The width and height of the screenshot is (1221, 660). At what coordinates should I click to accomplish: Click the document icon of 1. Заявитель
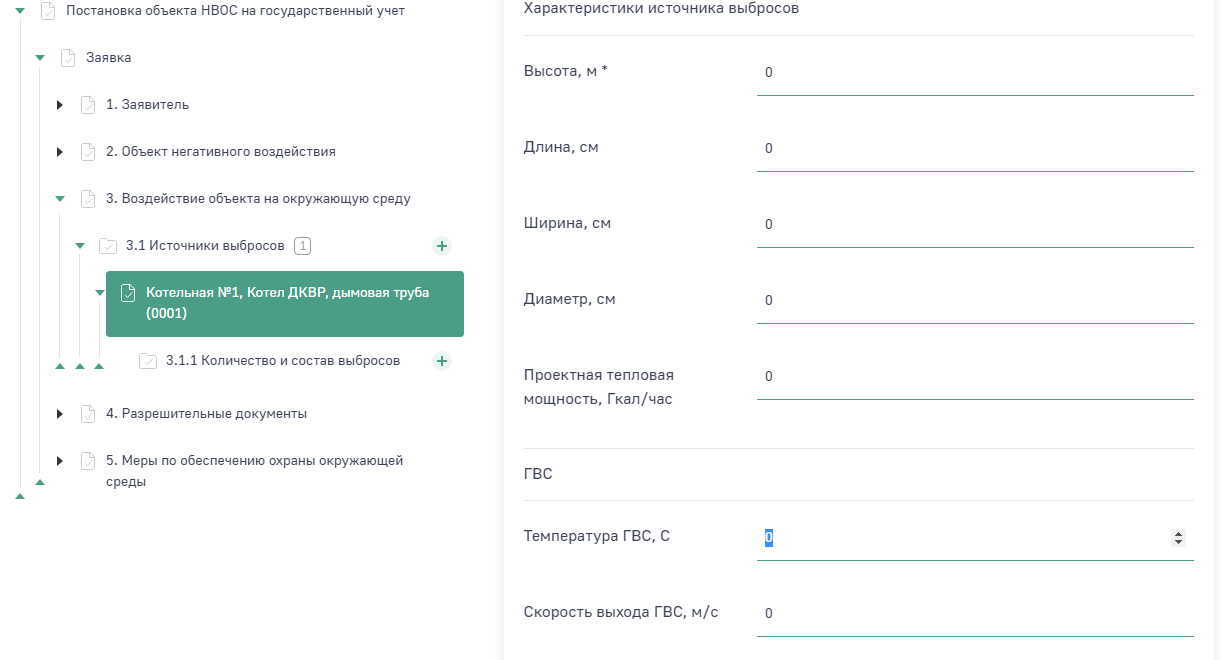coord(88,105)
